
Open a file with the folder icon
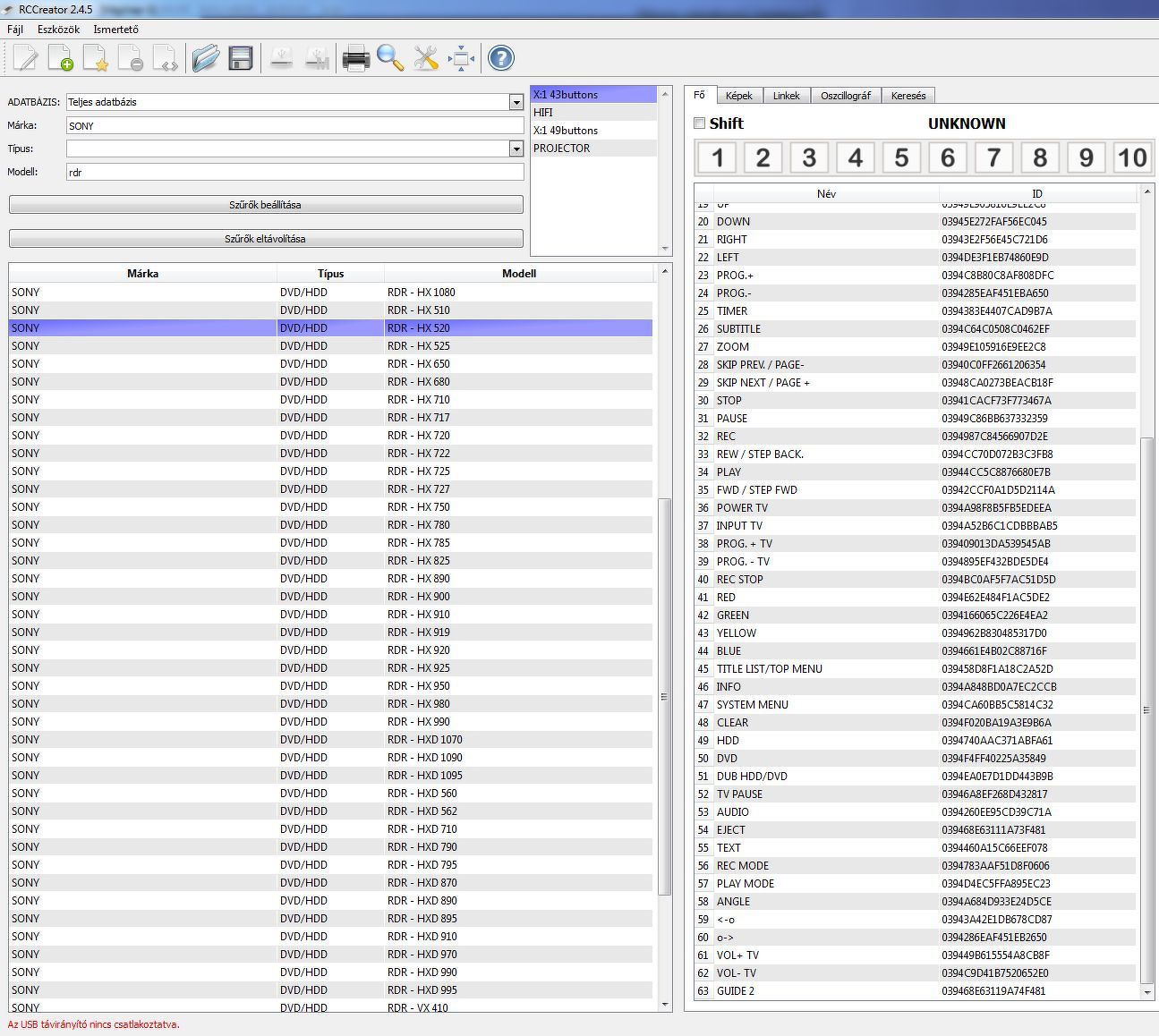click(206, 59)
